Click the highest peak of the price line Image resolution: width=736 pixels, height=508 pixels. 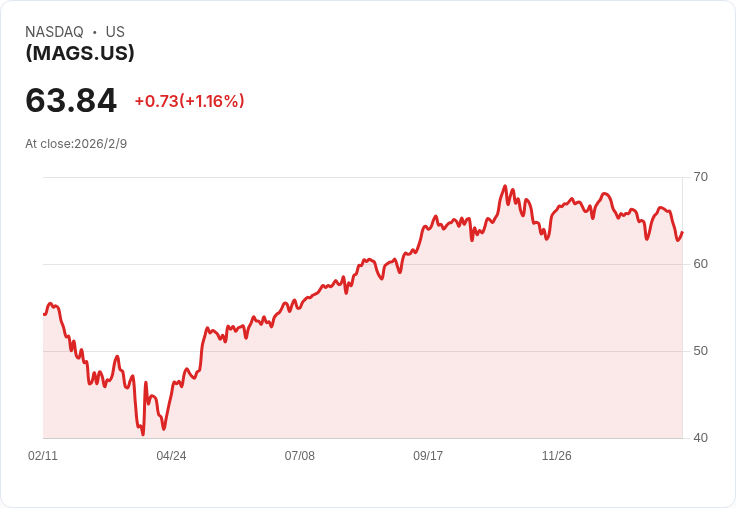pos(505,186)
